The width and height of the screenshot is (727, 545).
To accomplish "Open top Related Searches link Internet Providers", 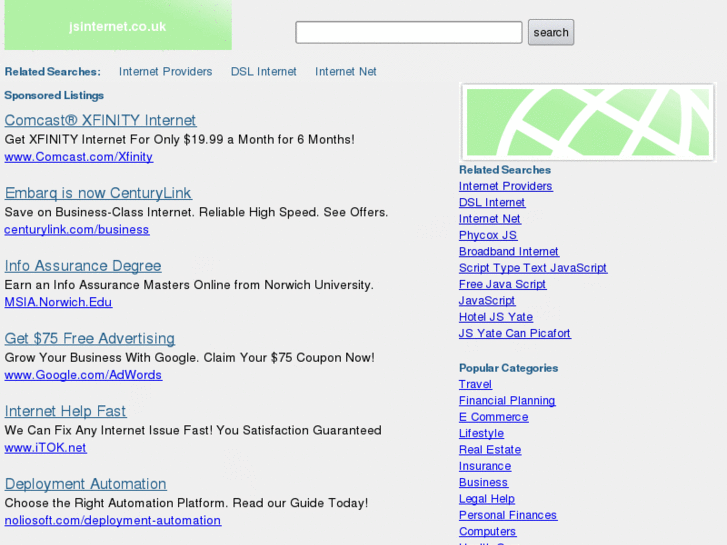I will point(166,71).
